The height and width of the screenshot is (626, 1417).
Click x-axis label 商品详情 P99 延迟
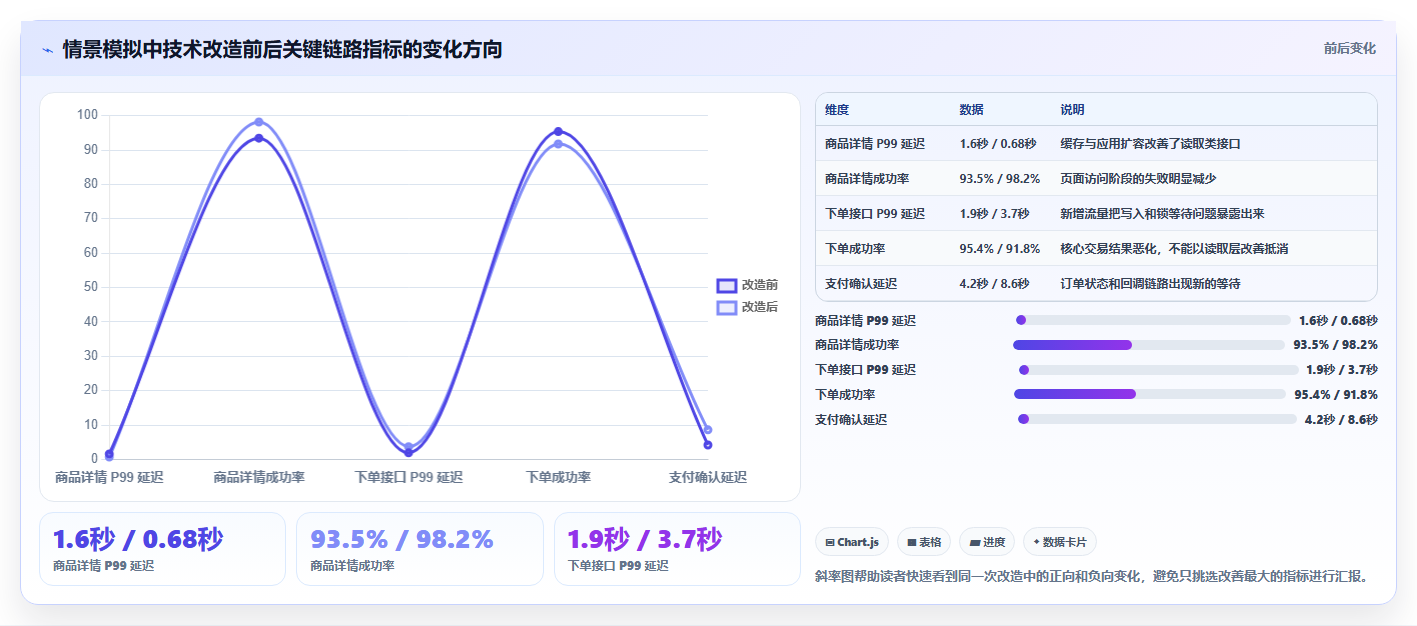click(109, 478)
